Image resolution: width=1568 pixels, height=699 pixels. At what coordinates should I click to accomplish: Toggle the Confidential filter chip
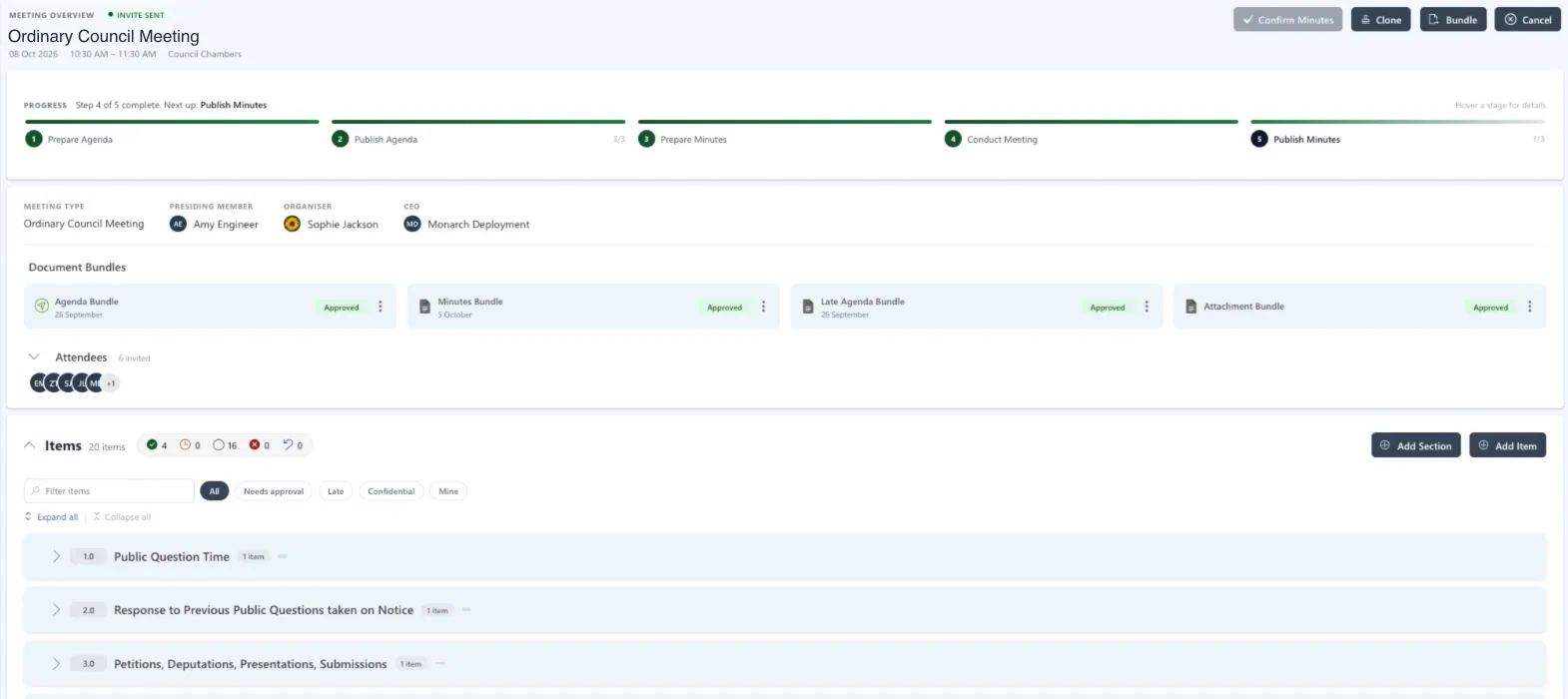(x=392, y=491)
